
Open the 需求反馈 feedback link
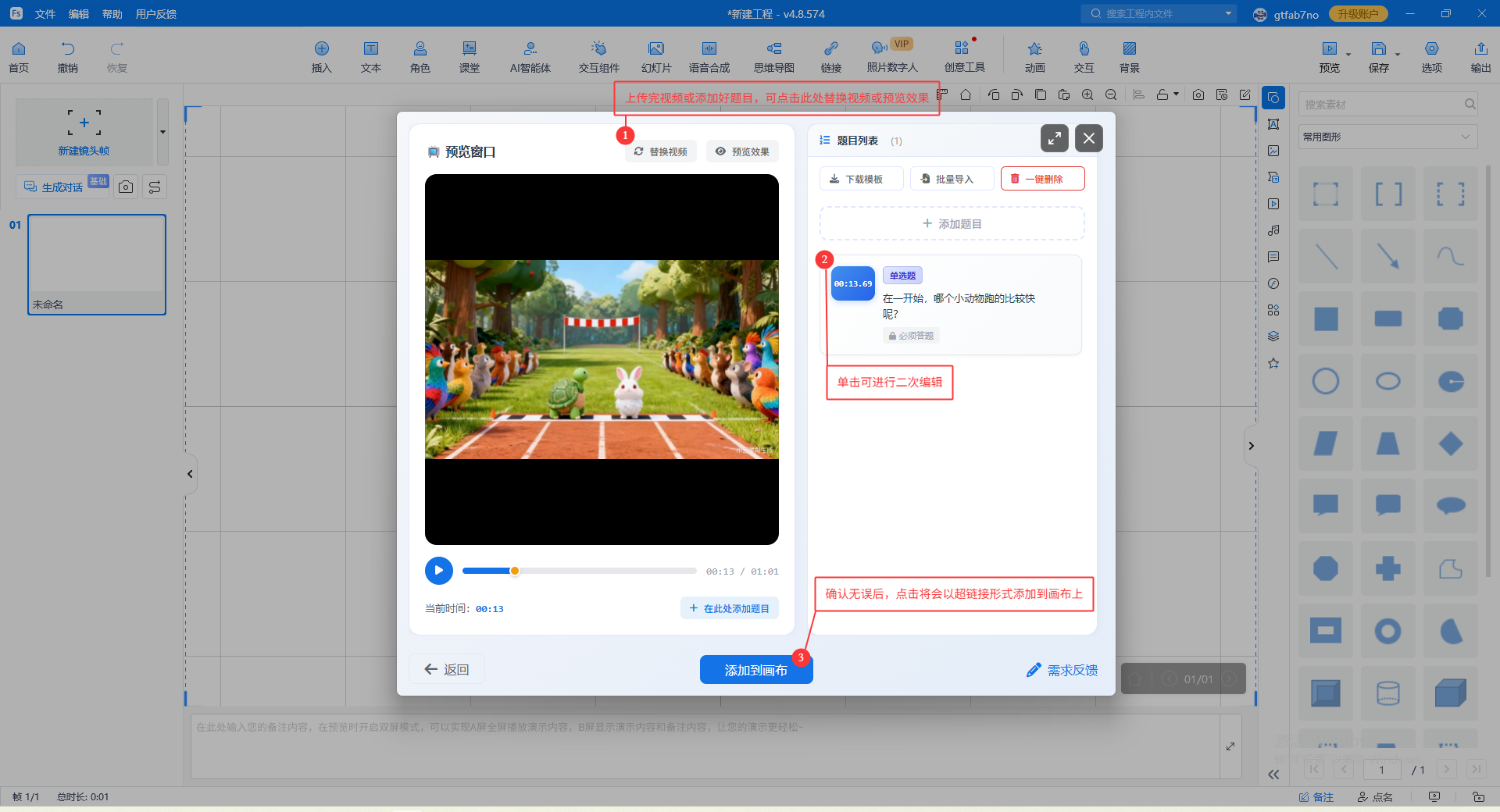pos(1062,670)
